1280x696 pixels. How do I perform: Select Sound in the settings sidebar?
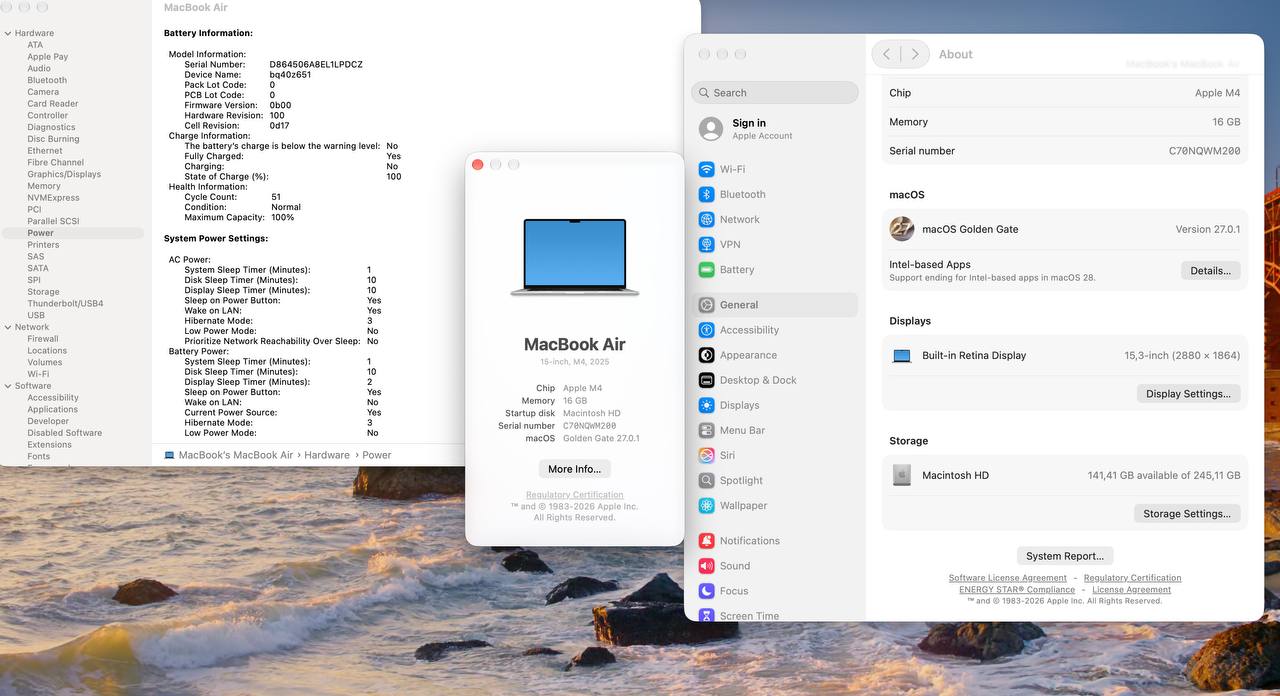(x=775, y=566)
